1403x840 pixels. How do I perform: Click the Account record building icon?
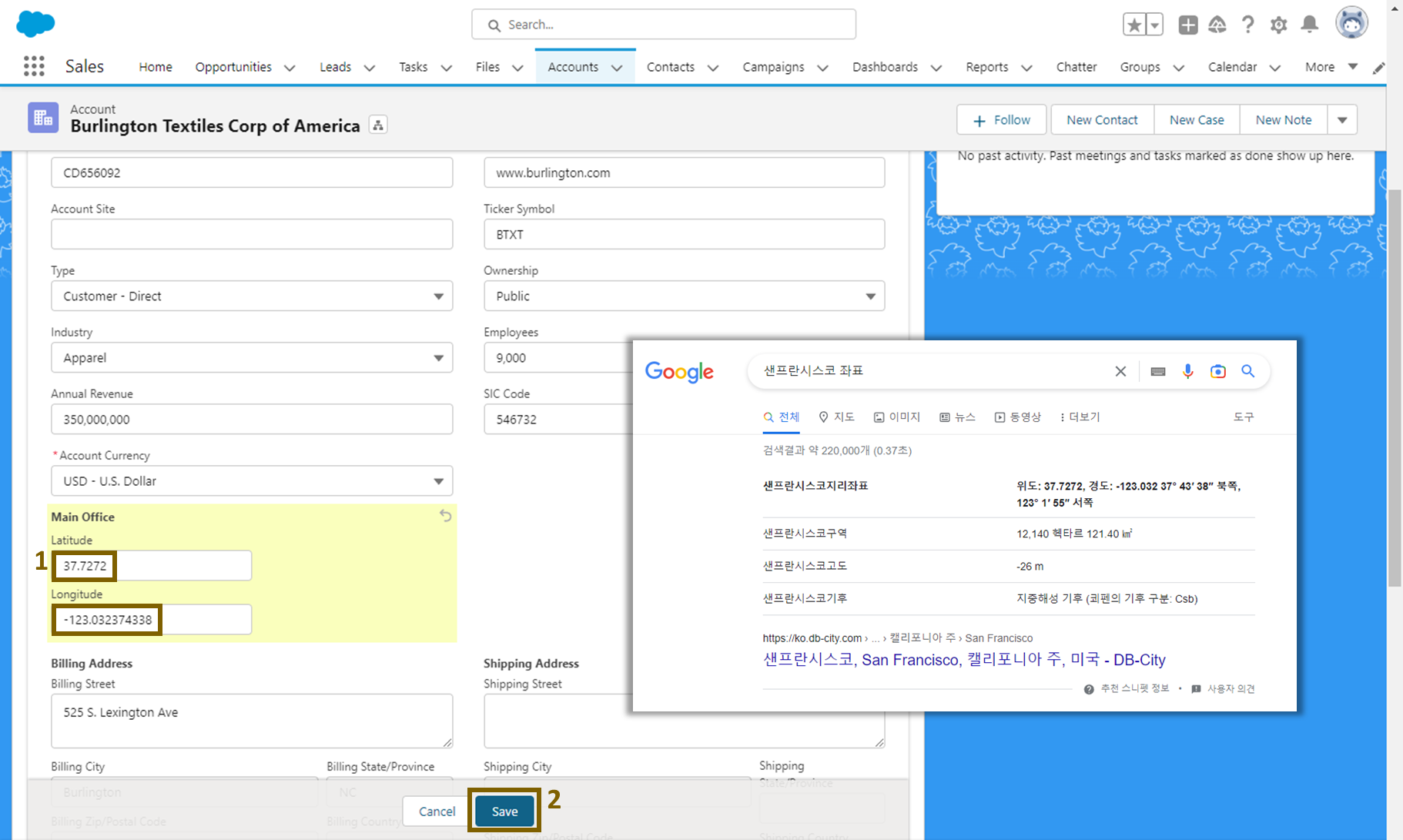[43, 118]
